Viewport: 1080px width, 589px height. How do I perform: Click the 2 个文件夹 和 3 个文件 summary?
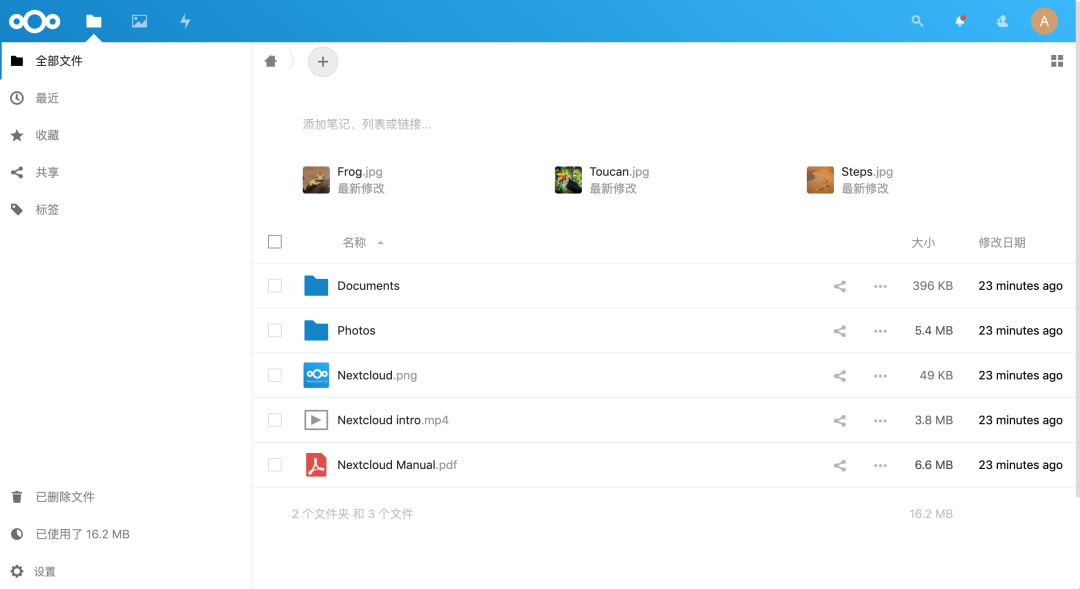tap(353, 514)
